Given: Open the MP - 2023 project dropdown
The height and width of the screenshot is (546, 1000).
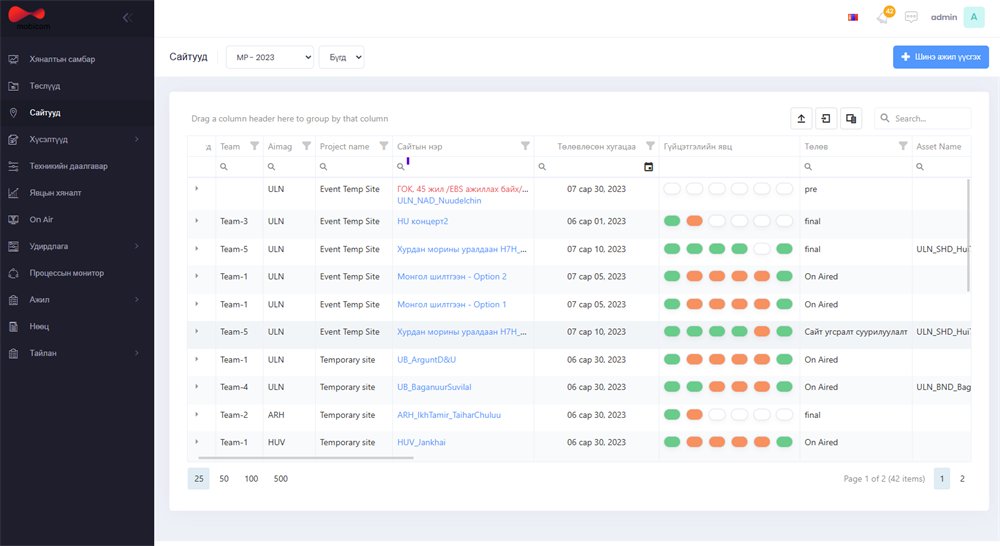Looking at the screenshot, I should point(270,57).
